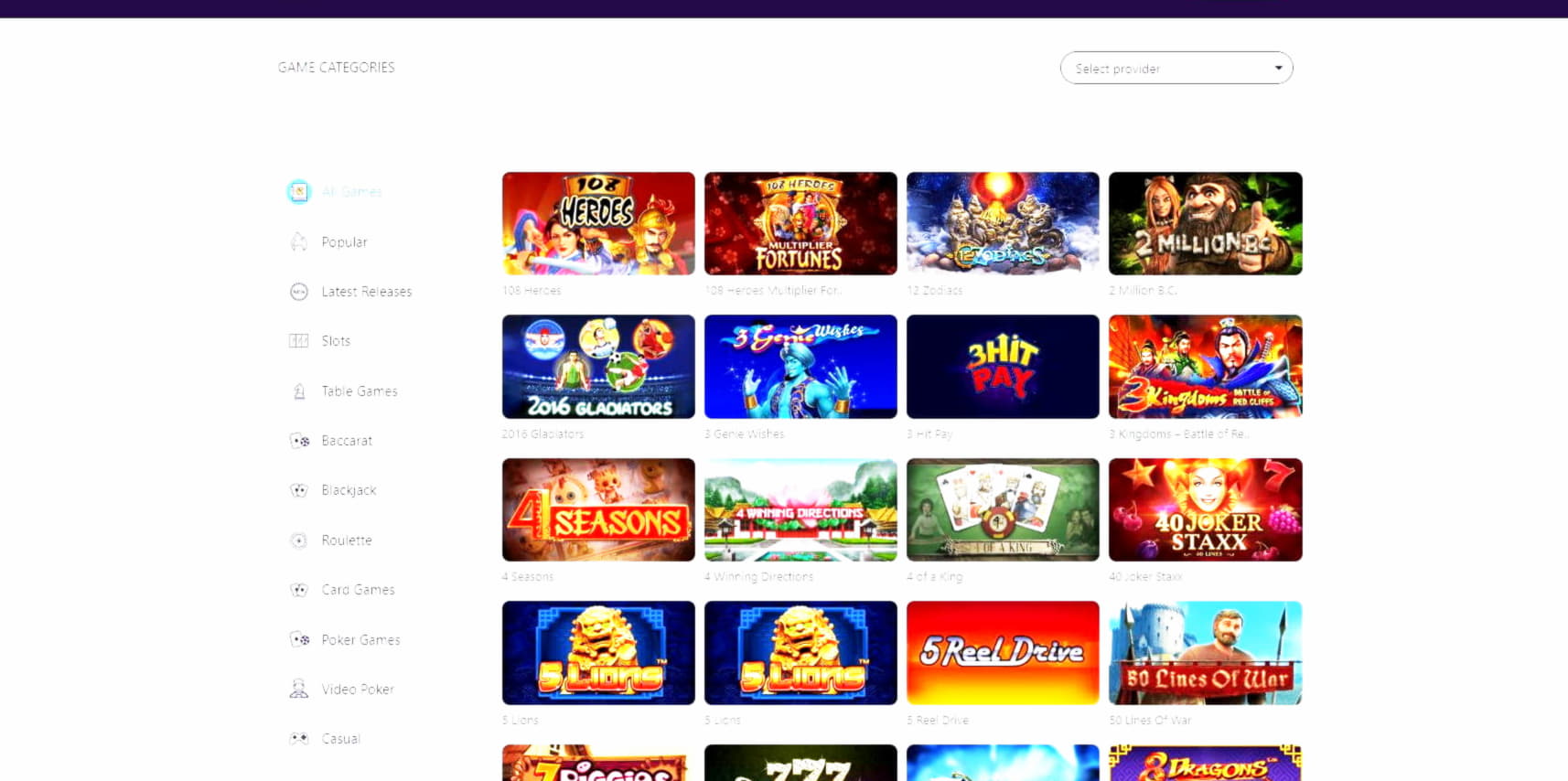
Task: Click the 50 Lines Of War title link
Action: (x=1150, y=721)
